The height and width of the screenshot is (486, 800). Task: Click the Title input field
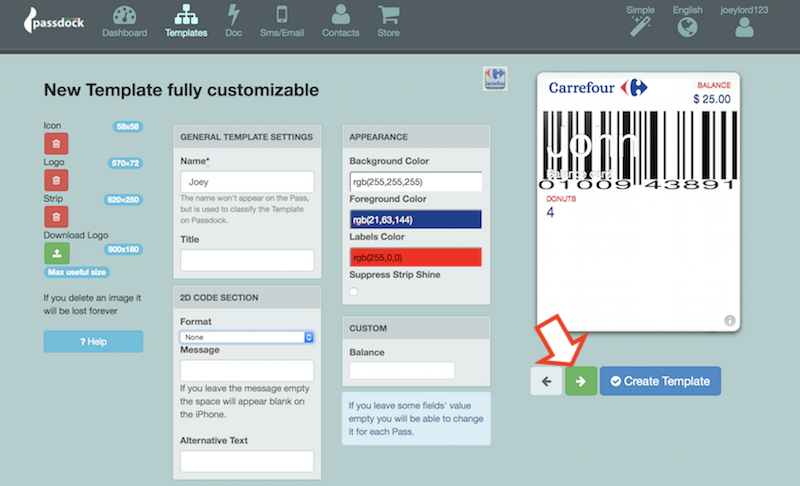coord(247,260)
